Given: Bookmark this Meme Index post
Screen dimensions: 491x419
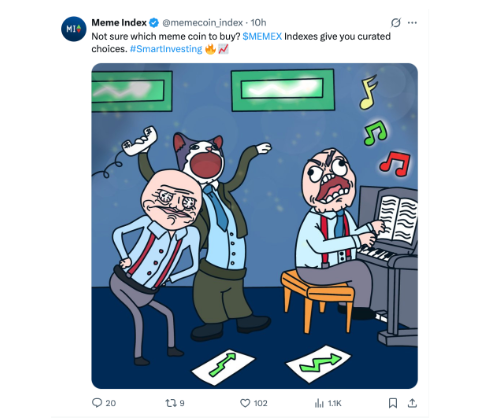Looking at the screenshot, I should pyautogui.click(x=393, y=403).
